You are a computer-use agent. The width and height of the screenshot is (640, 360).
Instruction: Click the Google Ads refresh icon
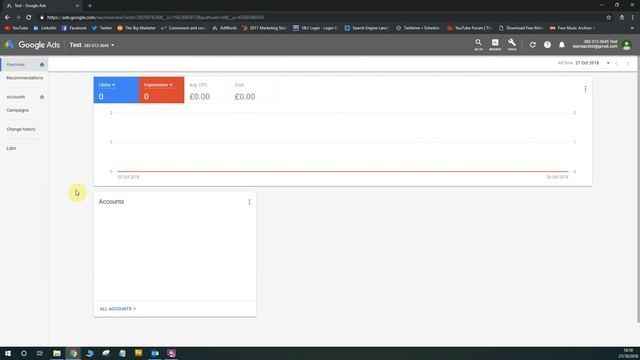click(x=532, y=45)
